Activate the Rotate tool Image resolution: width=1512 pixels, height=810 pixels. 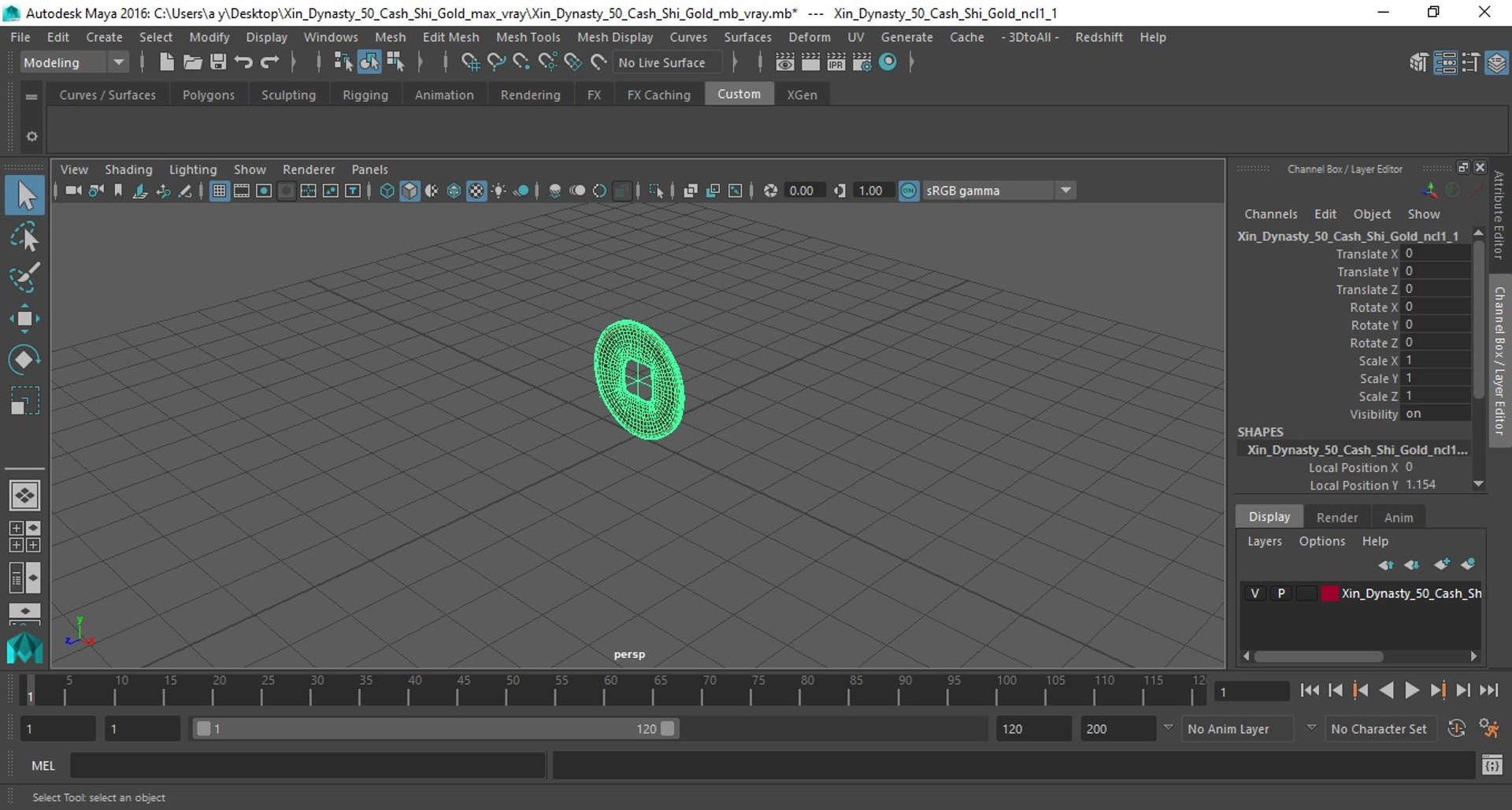click(24, 360)
